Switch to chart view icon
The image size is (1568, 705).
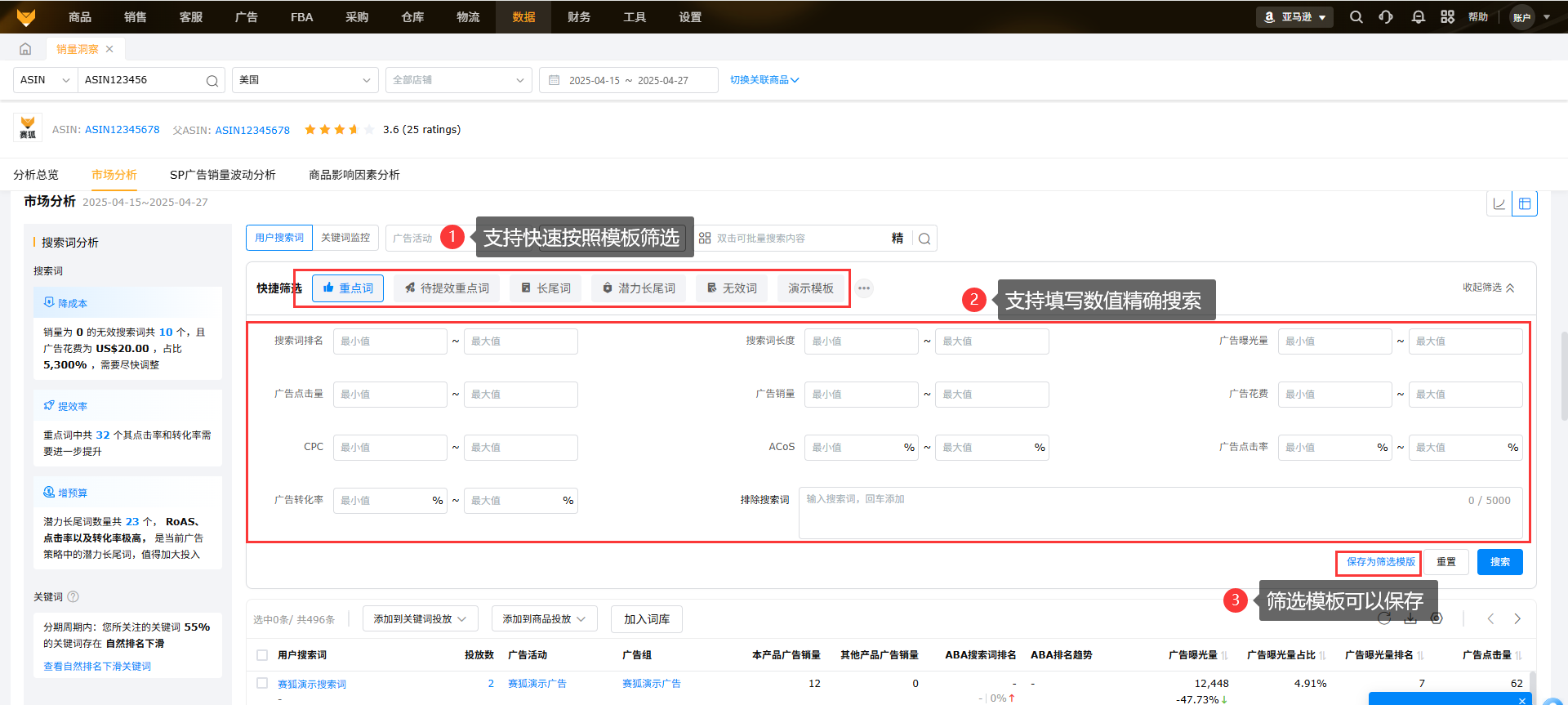point(1499,204)
